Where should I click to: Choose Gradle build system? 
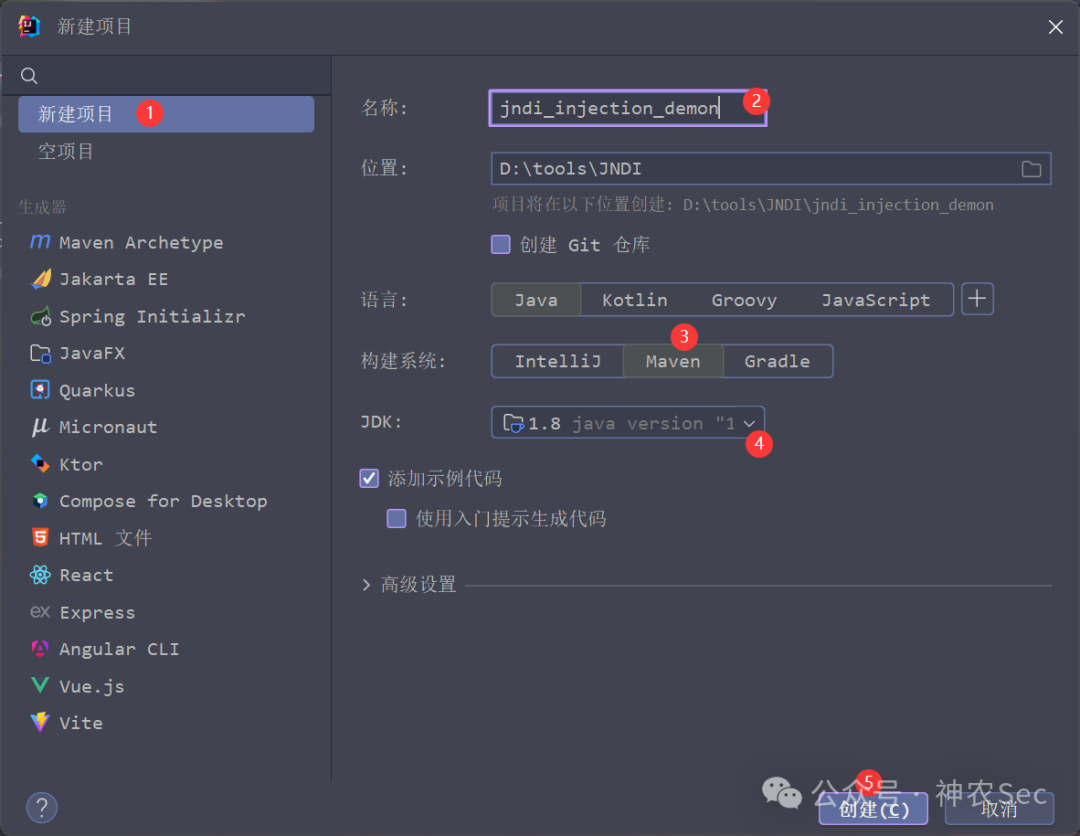tap(777, 361)
